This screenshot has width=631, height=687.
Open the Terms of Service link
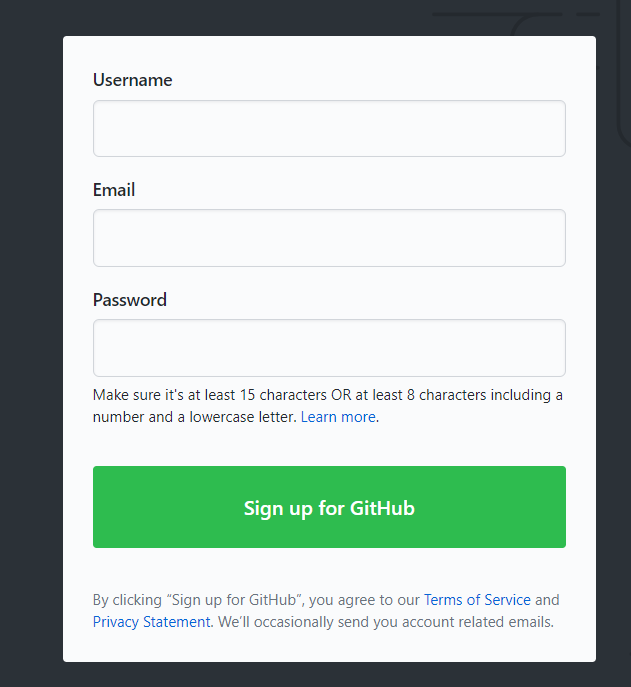[477, 600]
